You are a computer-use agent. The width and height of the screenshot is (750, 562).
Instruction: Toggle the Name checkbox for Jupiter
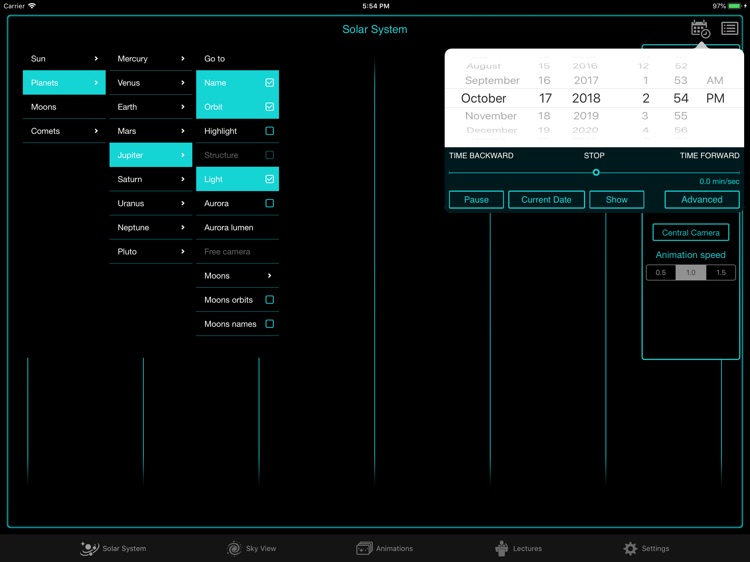click(269, 83)
